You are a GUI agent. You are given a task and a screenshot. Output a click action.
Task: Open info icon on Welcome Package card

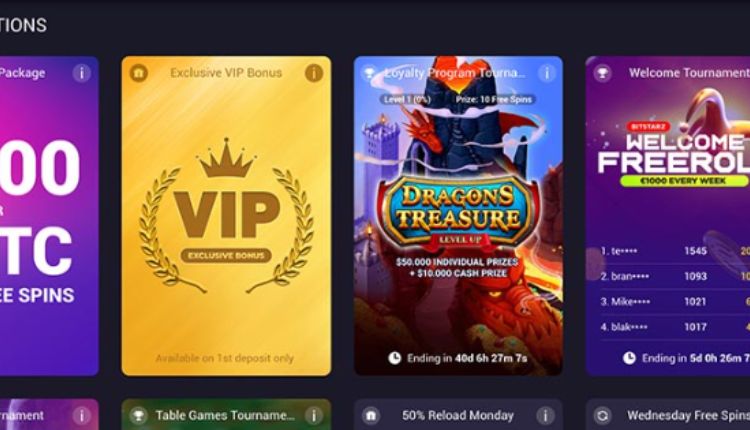82,73
